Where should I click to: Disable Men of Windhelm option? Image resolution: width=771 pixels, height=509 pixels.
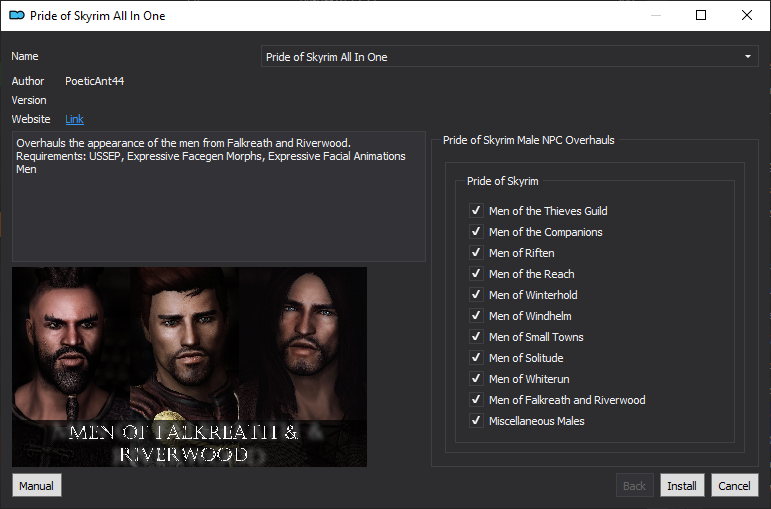[x=476, y=316]
